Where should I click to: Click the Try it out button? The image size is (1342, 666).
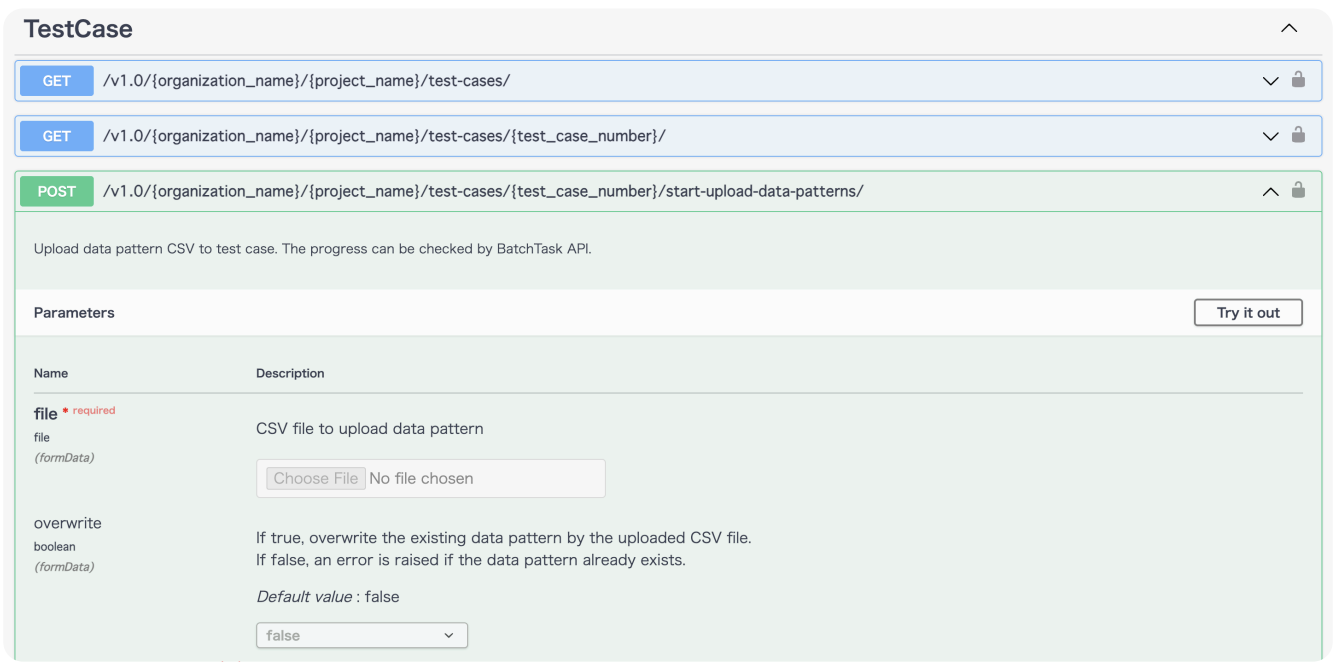tap(1248, 312)
